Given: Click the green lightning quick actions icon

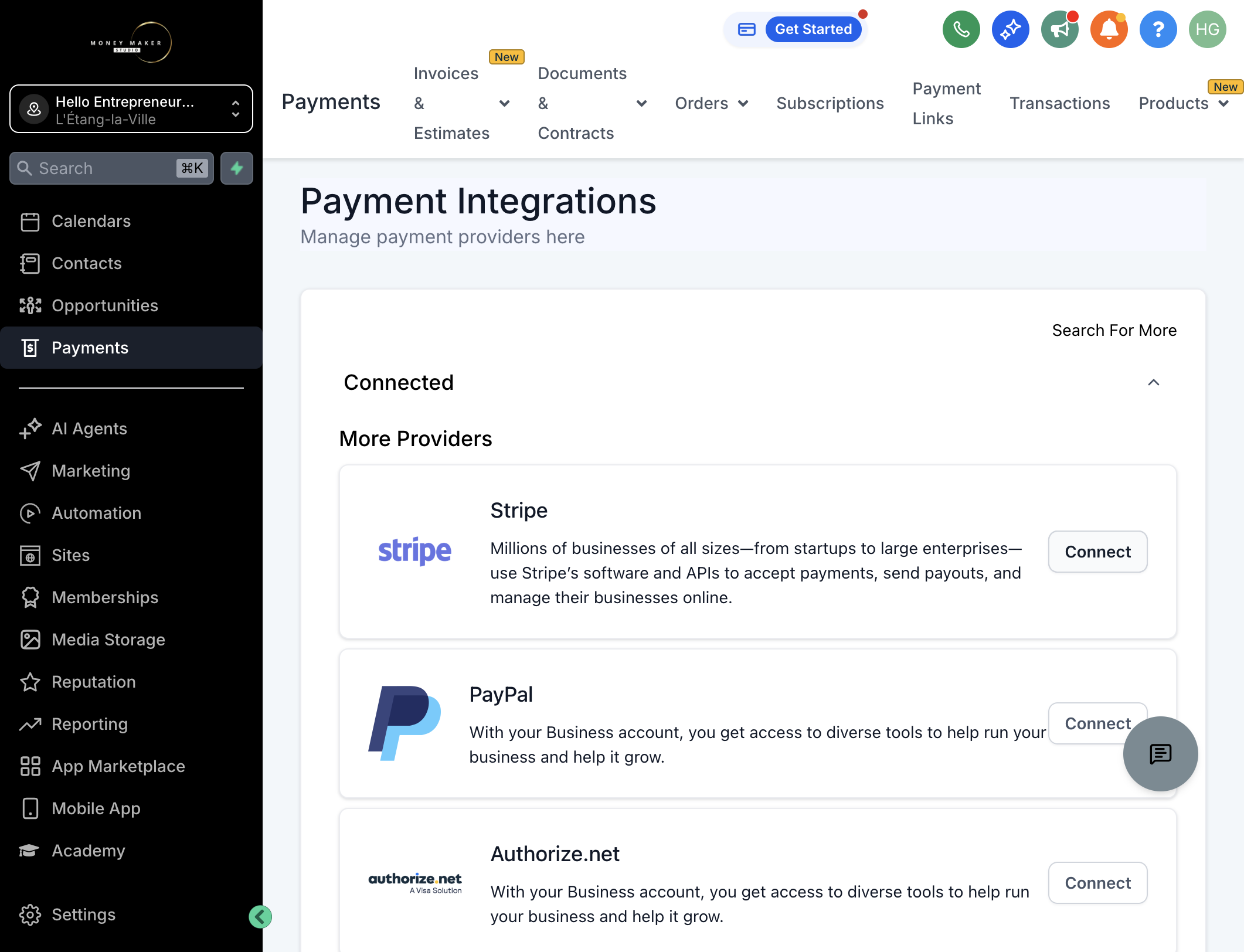Looking at the screenshot, I should pyautogui.click(x=237, y=168).
